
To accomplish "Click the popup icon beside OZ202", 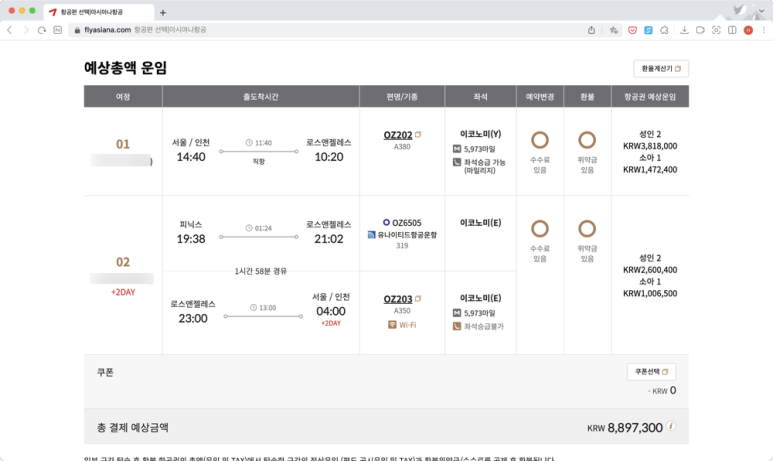I will click(x=418, y=134).
